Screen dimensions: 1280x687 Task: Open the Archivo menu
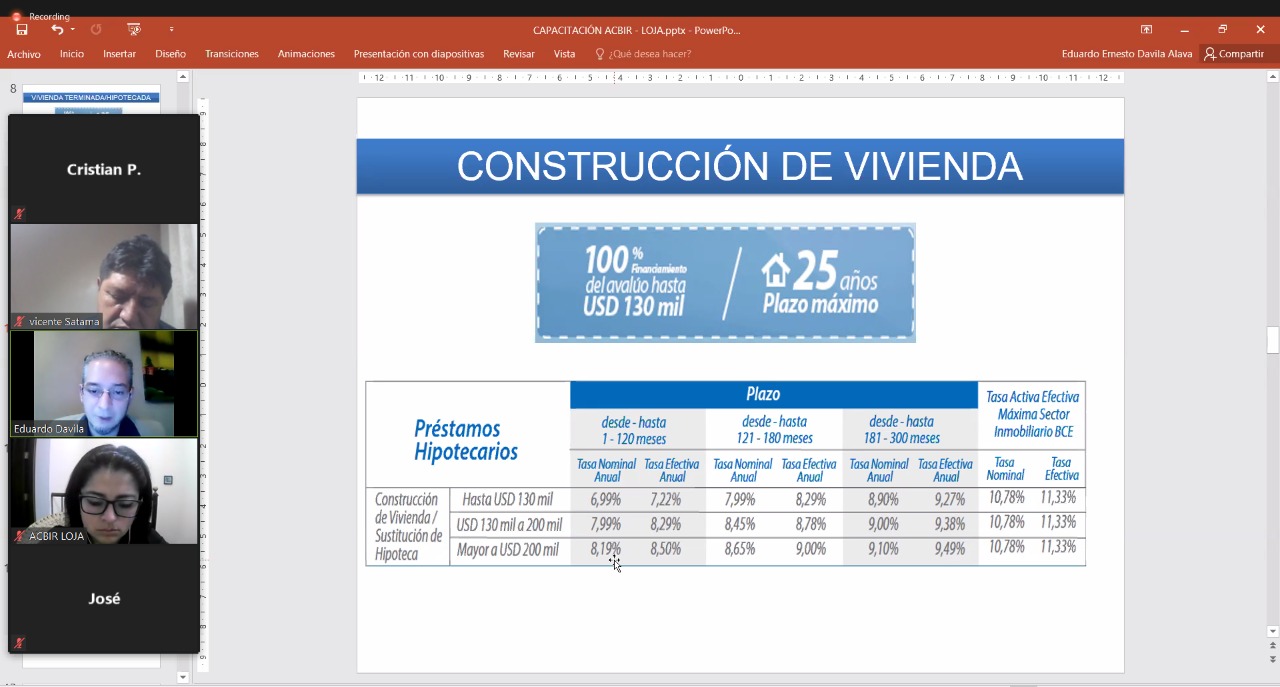(x=23, y=53)
